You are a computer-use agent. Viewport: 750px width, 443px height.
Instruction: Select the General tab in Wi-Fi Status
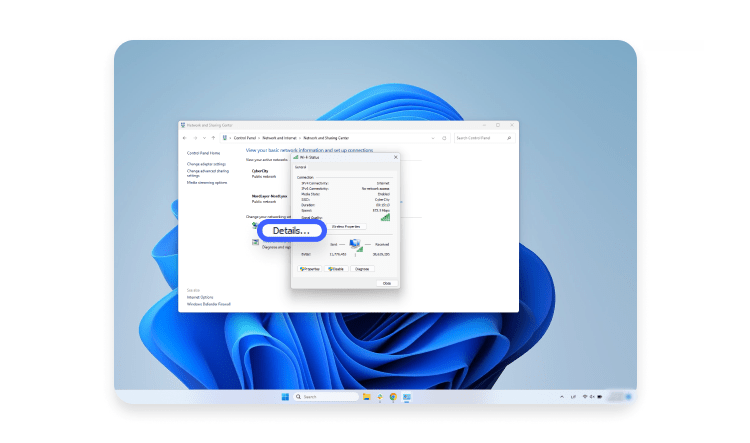[x=300, y=167]
